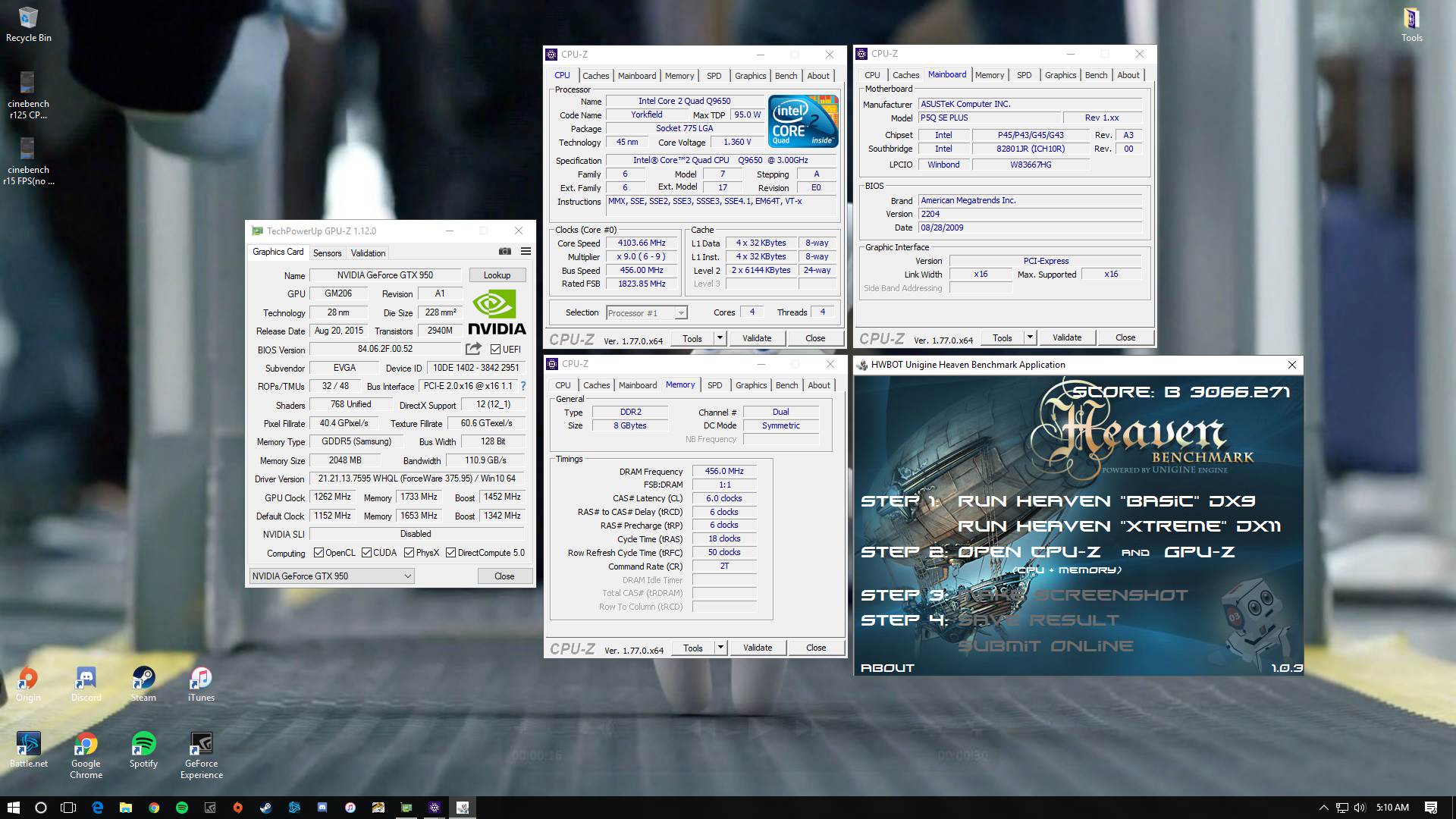
Task: Open Graphics tab in the CPU-Z Memory window
Action: pos(751,385)
